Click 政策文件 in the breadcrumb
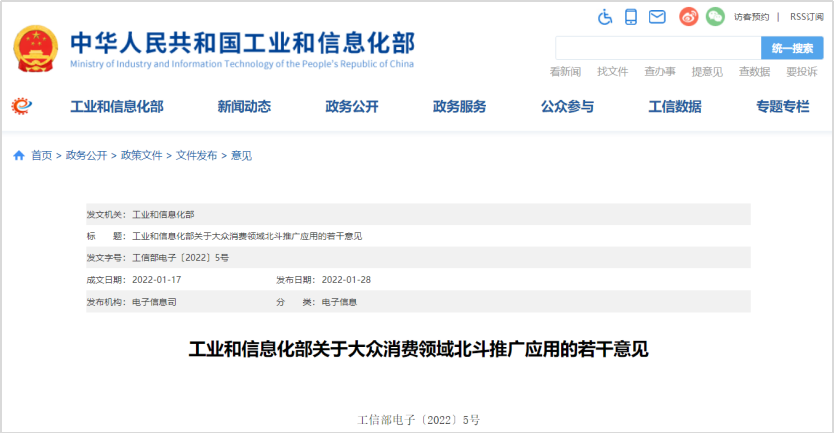 click(141, 155)
